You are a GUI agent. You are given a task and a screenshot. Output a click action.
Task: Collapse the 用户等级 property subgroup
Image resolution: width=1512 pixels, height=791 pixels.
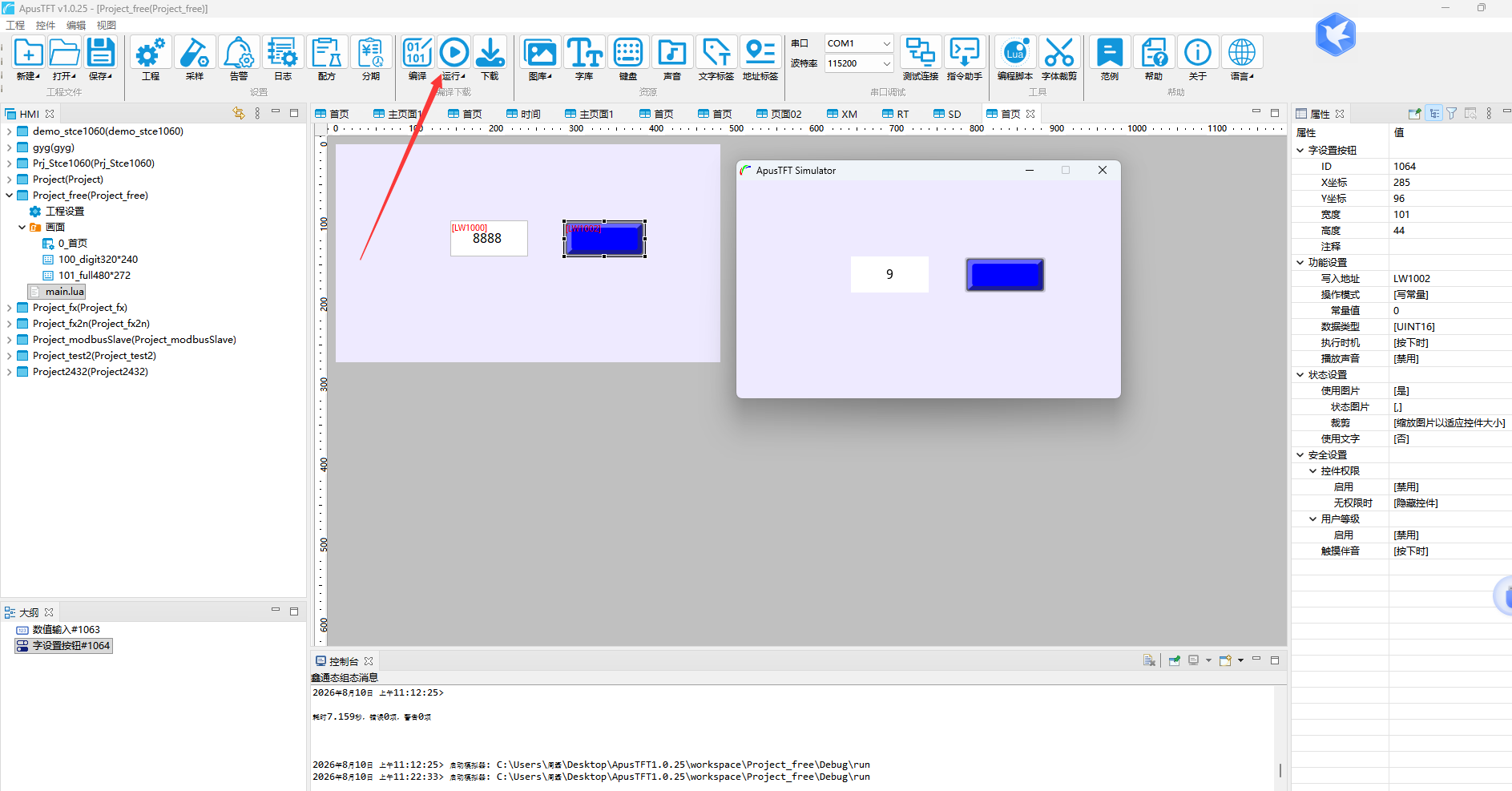1312,519
